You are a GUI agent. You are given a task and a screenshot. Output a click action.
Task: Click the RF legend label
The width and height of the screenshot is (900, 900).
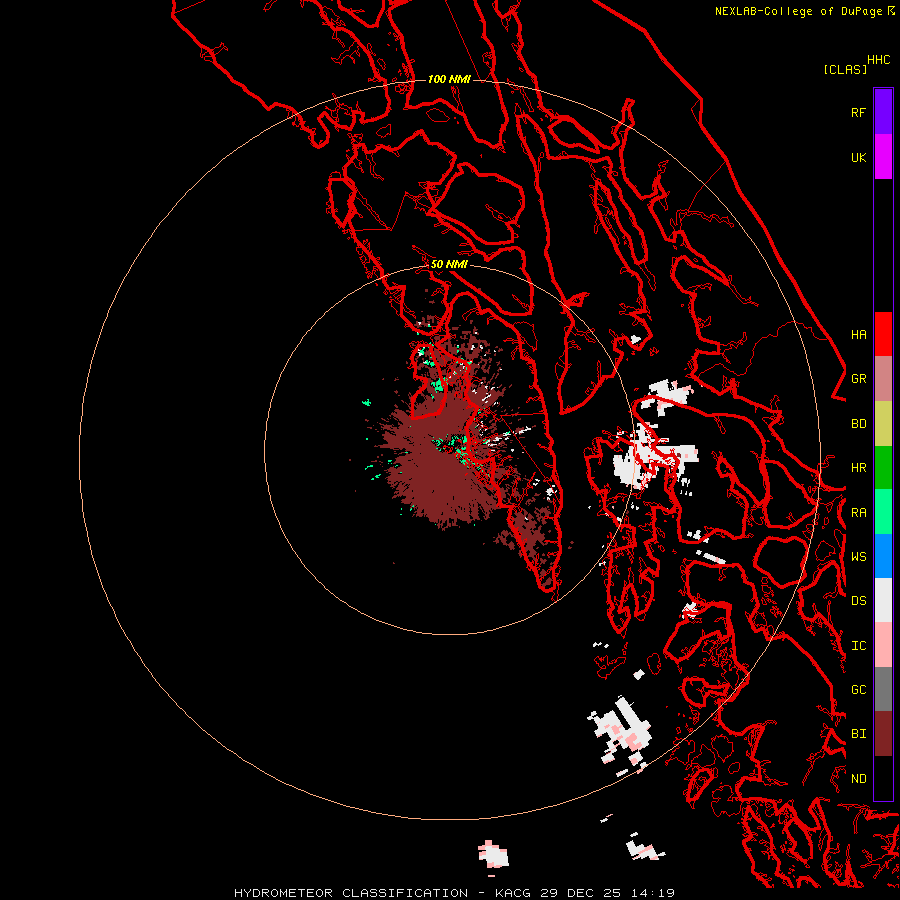click(858, 112)
